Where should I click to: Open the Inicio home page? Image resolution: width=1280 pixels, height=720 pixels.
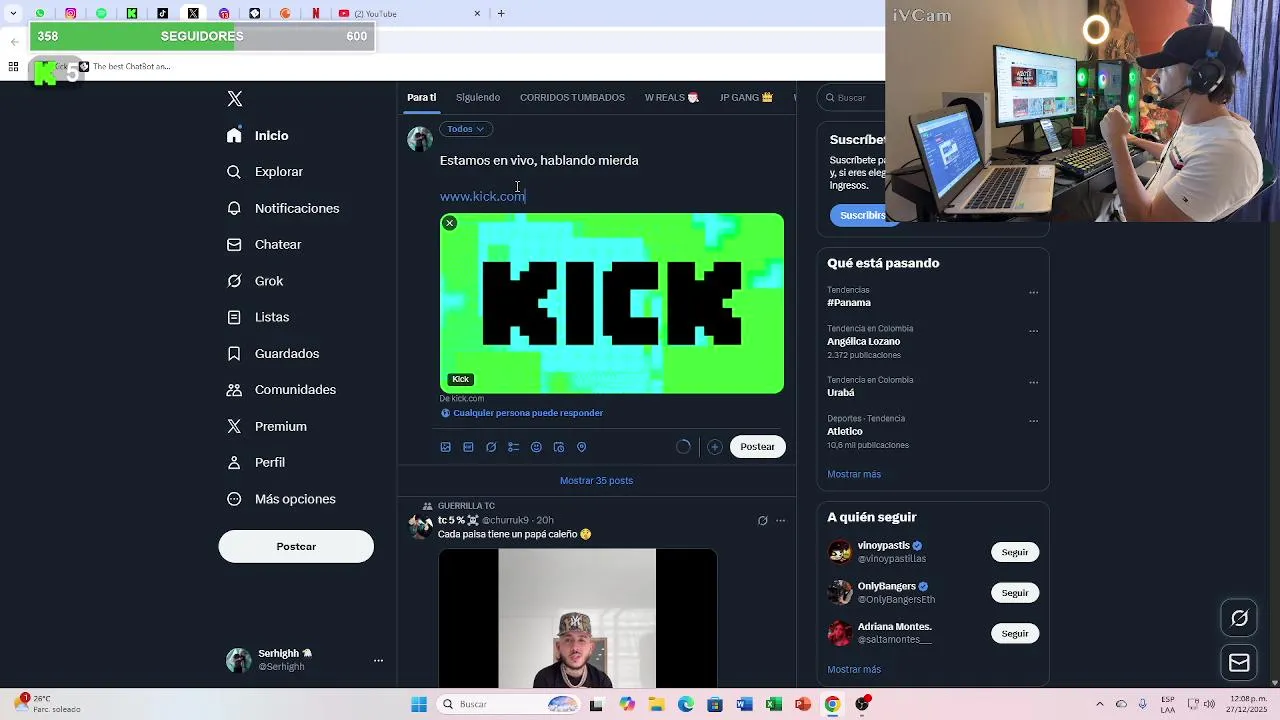258,135
